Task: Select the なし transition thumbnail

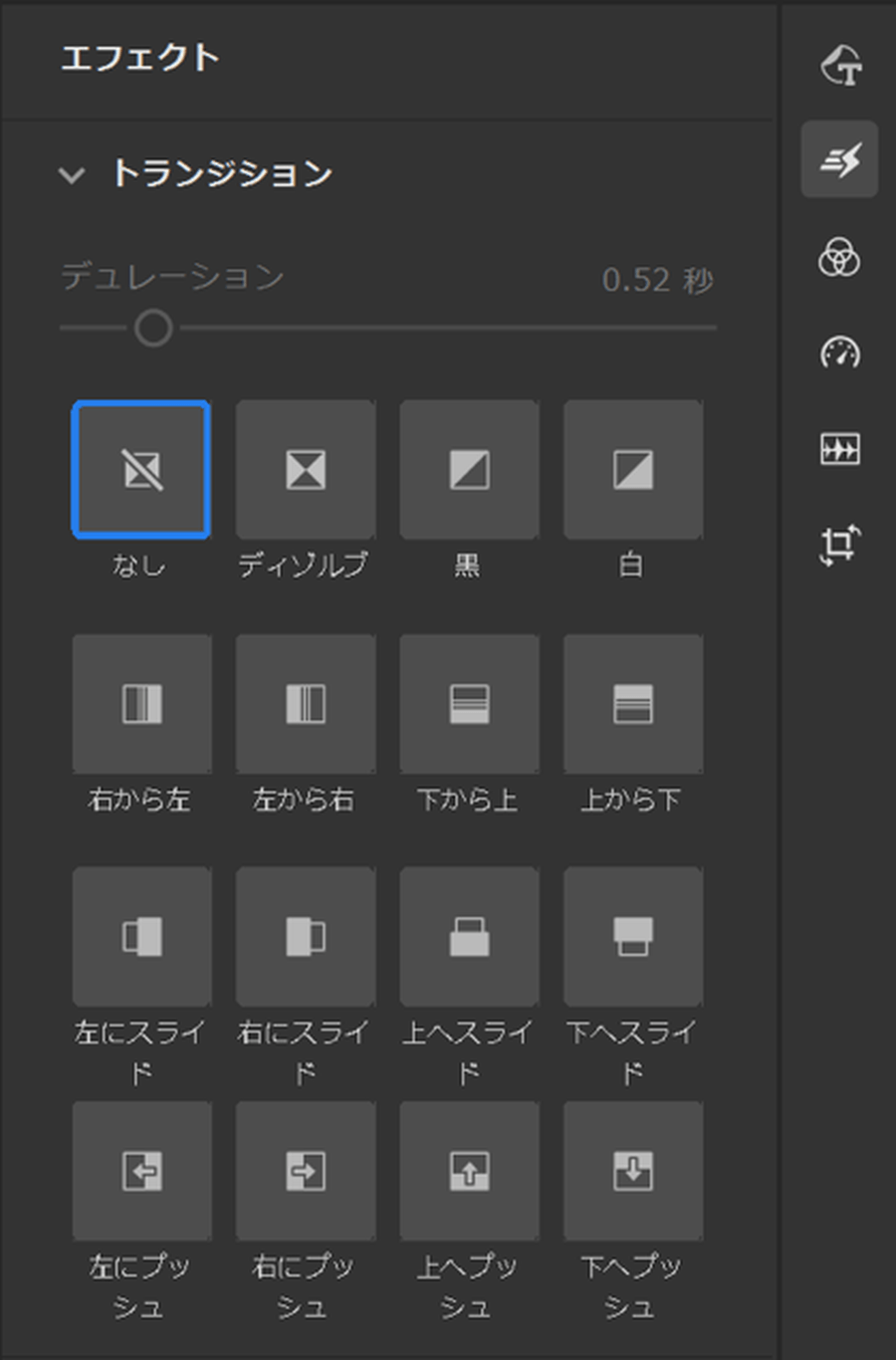Action: pyautogui.click(x=141, y=470)
